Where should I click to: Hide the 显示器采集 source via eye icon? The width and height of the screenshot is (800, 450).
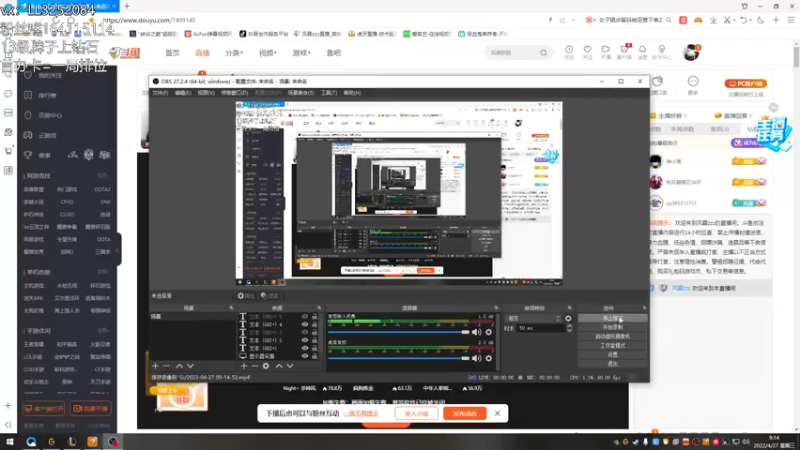coord(305,356)
